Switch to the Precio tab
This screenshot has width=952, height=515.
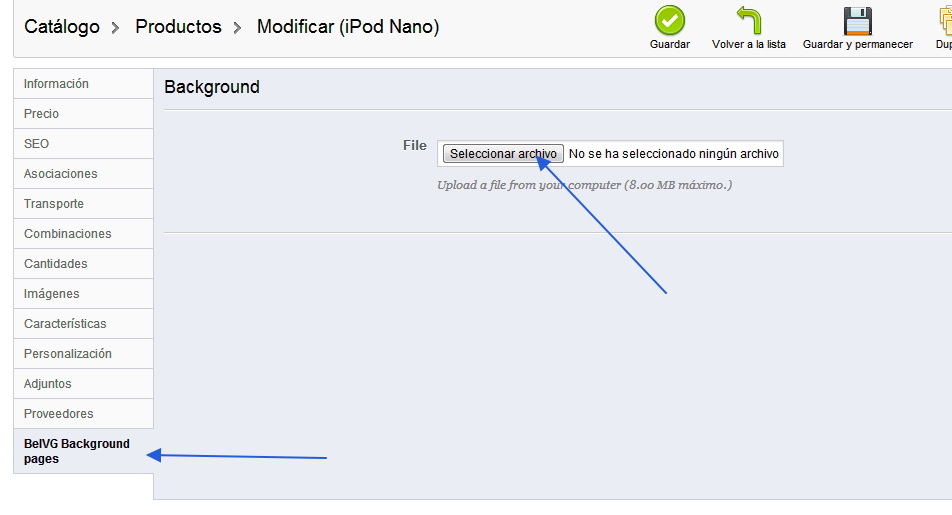point(41,114)
